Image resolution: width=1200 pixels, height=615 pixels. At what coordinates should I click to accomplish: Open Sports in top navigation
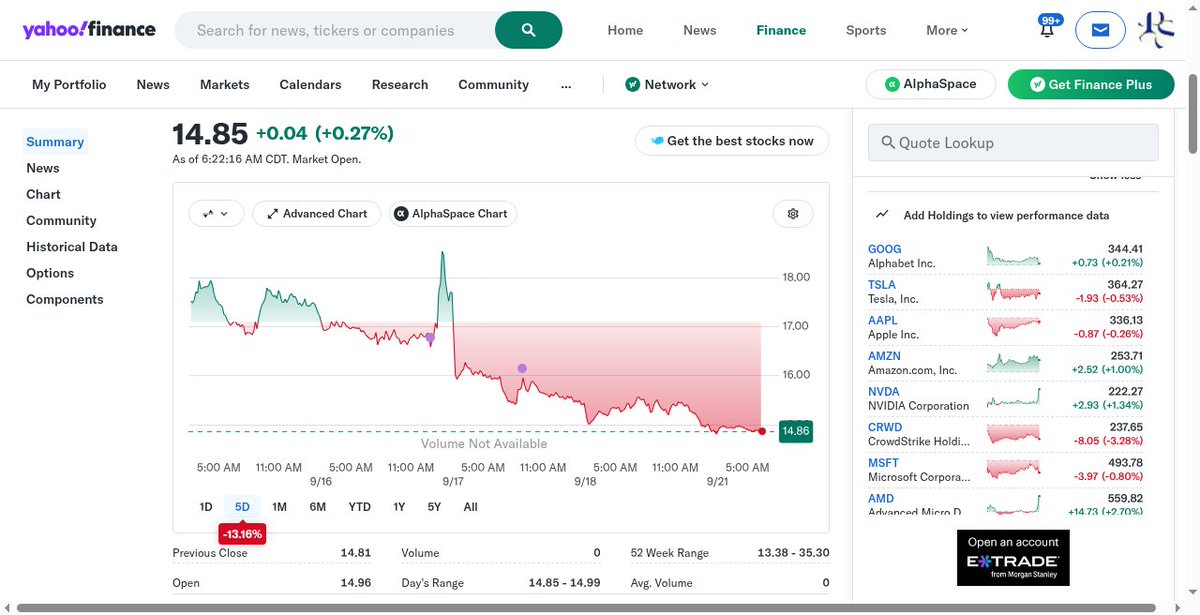click(866, 30)
